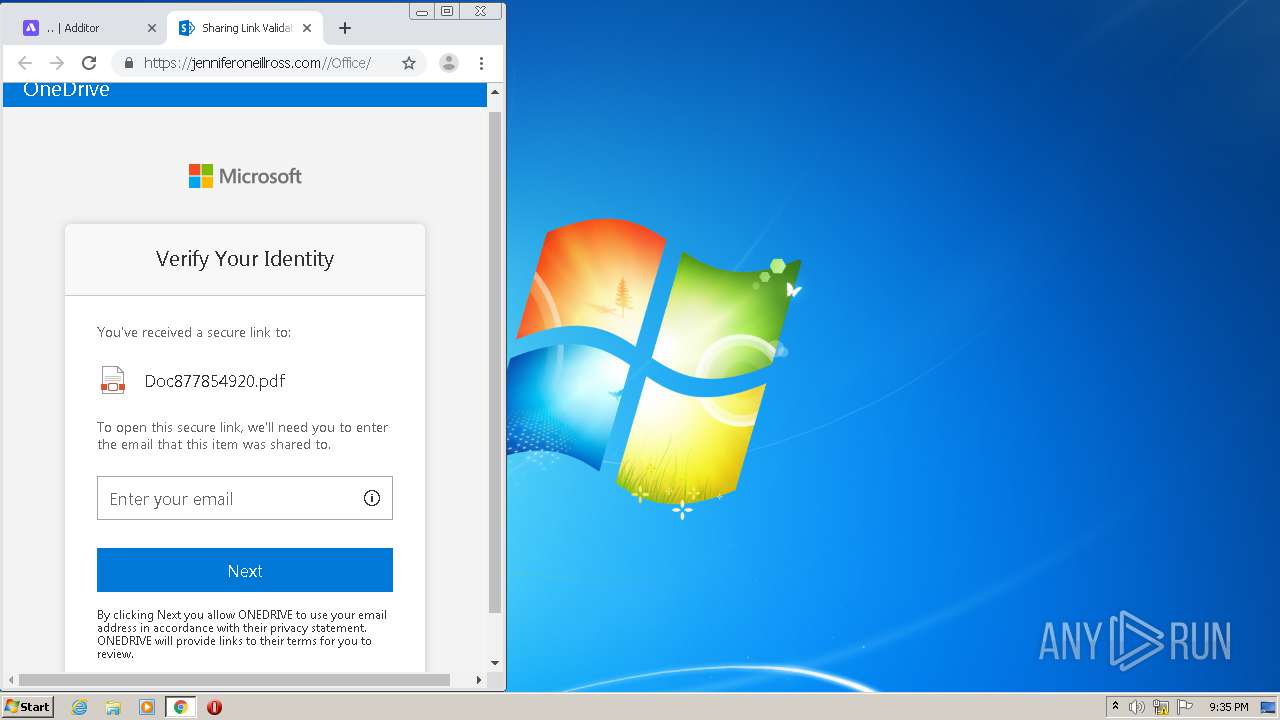1280x720 pixels.
Task: Close the Sharing Link Validation tab
Action: (307, 28)
